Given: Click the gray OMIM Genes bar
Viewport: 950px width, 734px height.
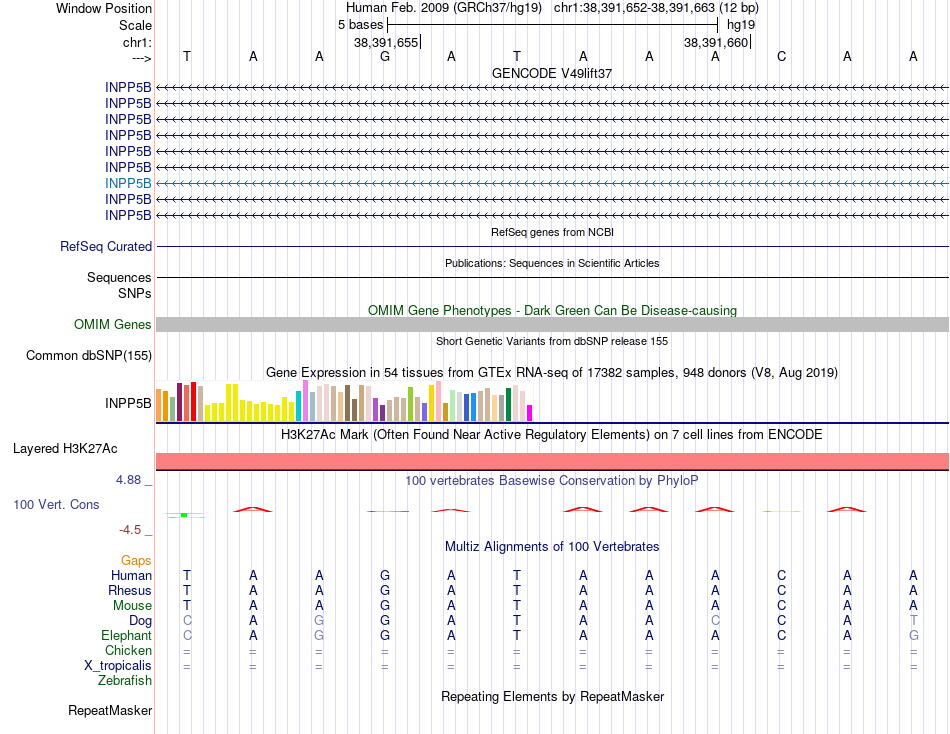Looking at the screenshot, I should (552, 324).
